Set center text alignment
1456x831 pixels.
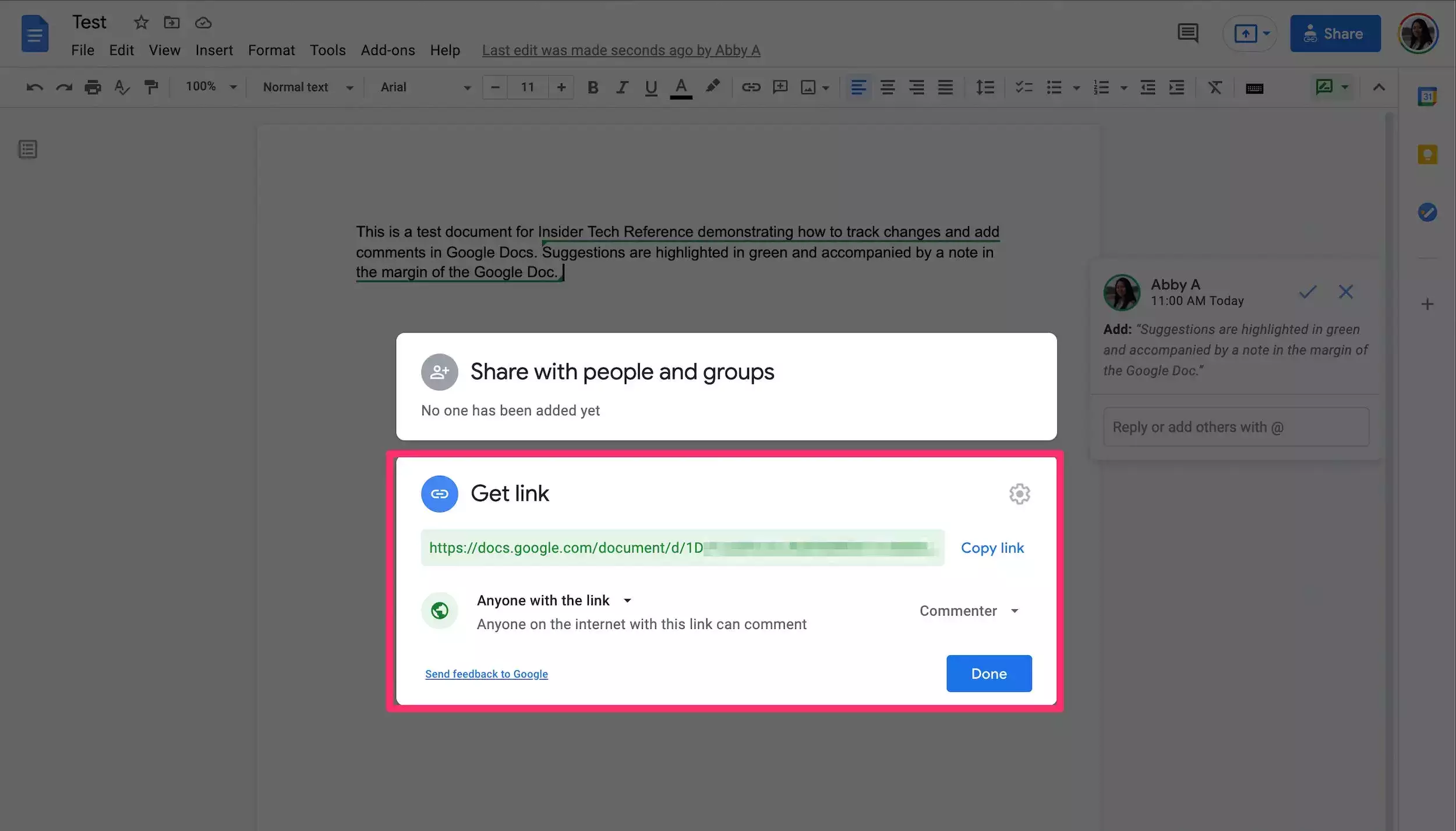(887, 87)
